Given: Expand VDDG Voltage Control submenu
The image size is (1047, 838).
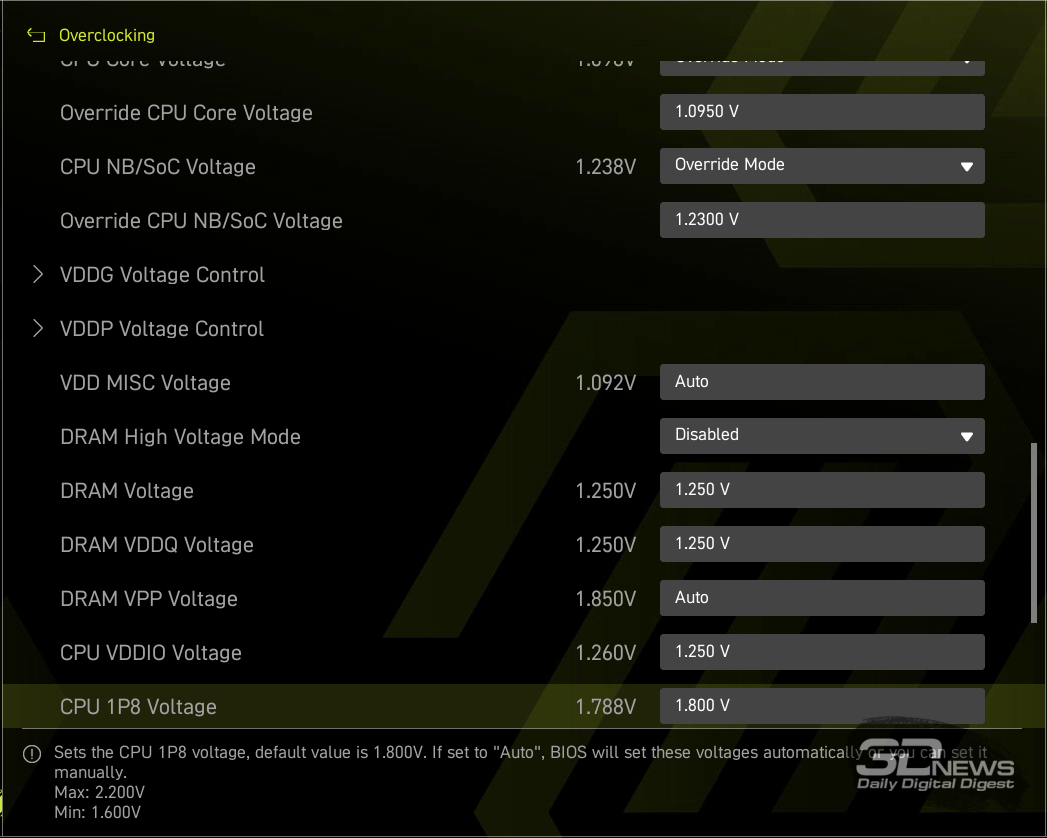Looking at the screenshot, I should pyautogui.click(x=38, y=274).
